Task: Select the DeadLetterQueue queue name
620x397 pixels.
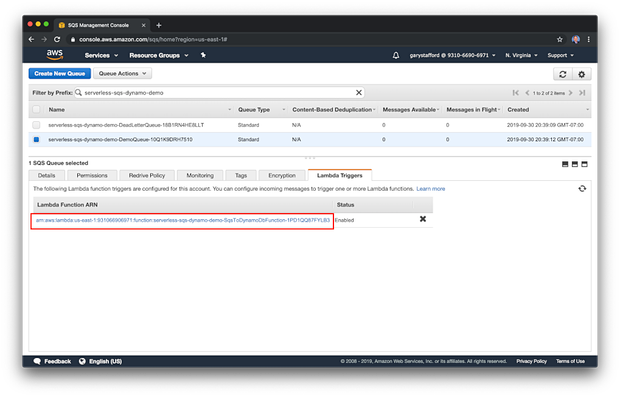Action: tap(126, 125)
